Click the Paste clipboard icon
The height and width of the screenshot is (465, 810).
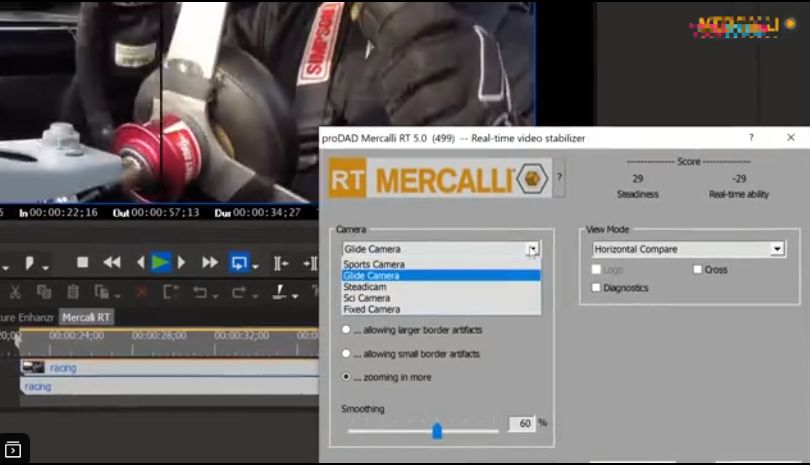click(73, 292)
